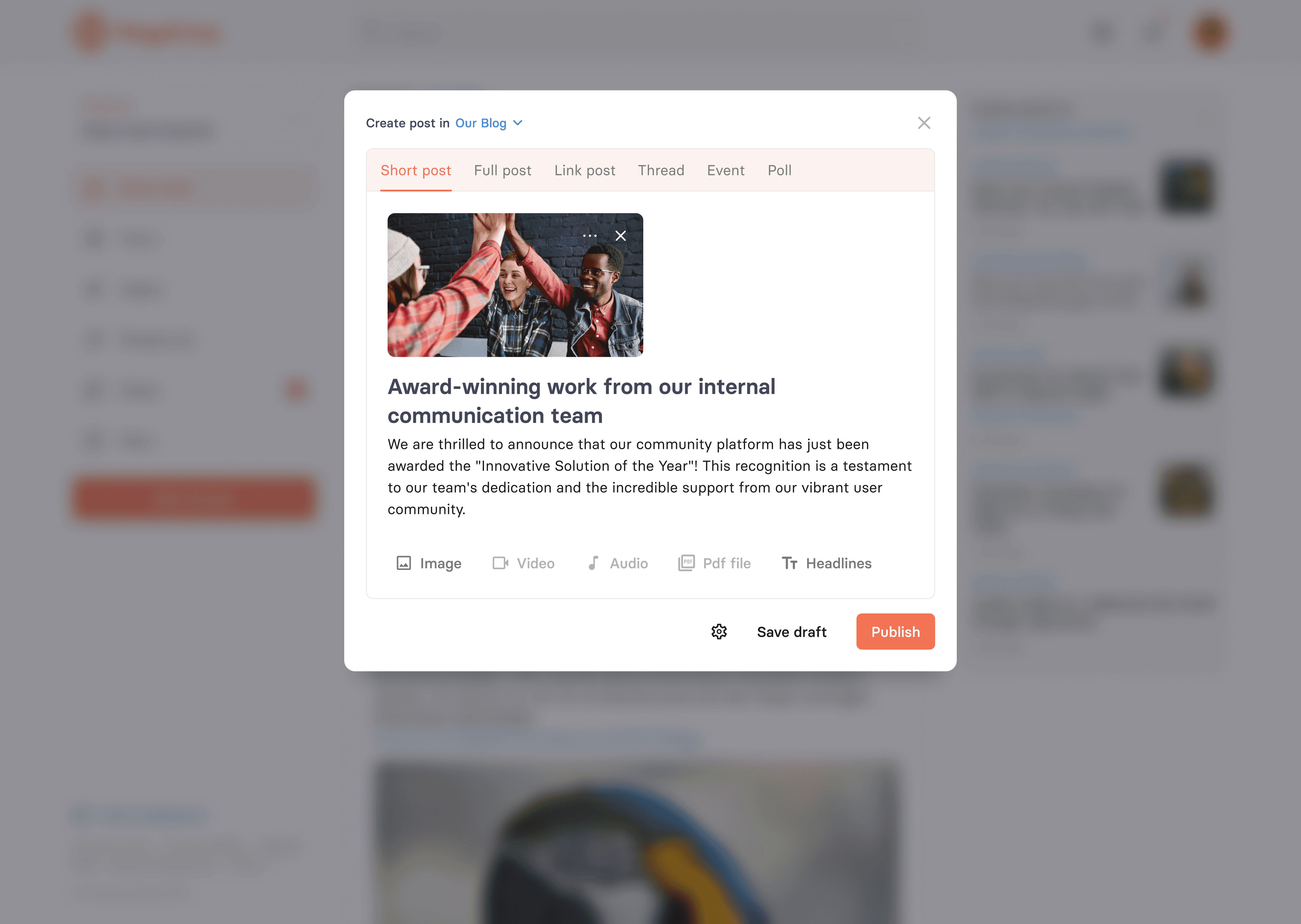Click the Short post tab toggle

click(416, 170)
